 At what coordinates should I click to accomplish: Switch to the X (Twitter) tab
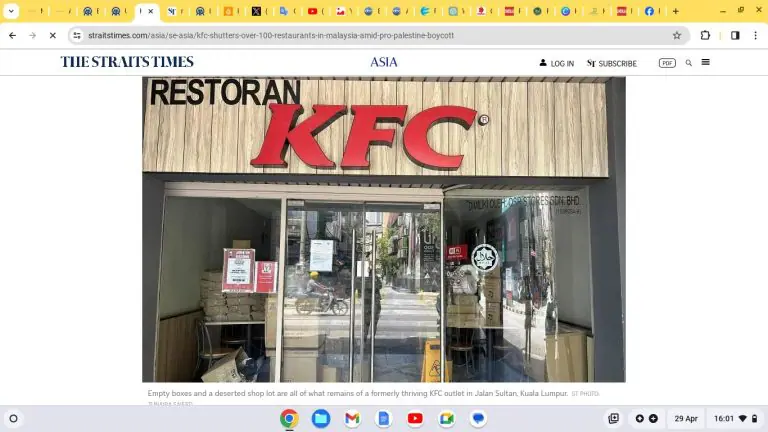(x=256, y=11)
